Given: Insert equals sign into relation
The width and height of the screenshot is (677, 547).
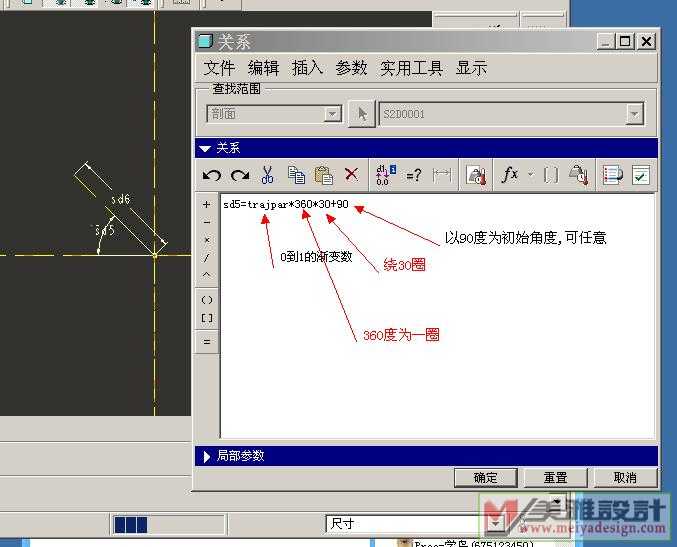Looking at the screenshot, I should click(207, 341).
